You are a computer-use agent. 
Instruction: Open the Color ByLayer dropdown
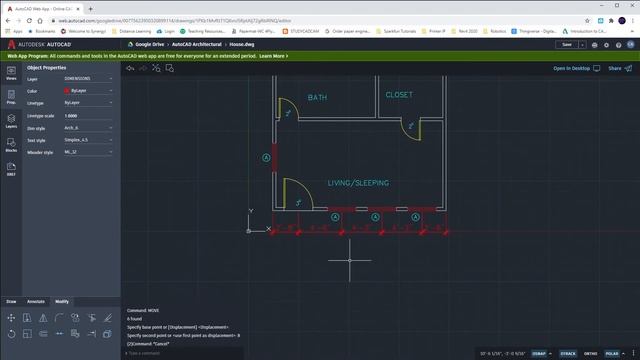coord(88,91)
